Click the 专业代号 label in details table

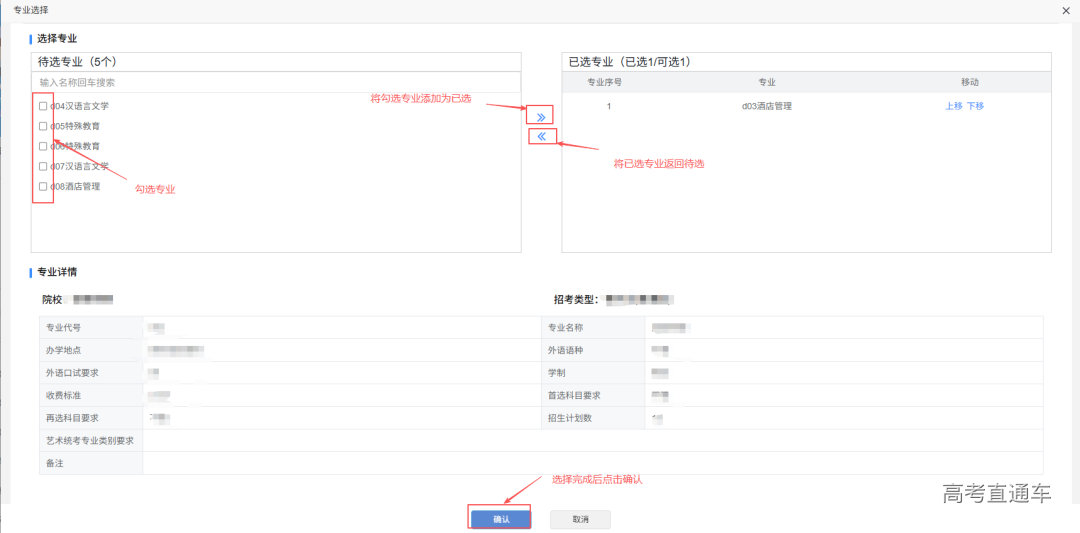(x=64, y=328)
